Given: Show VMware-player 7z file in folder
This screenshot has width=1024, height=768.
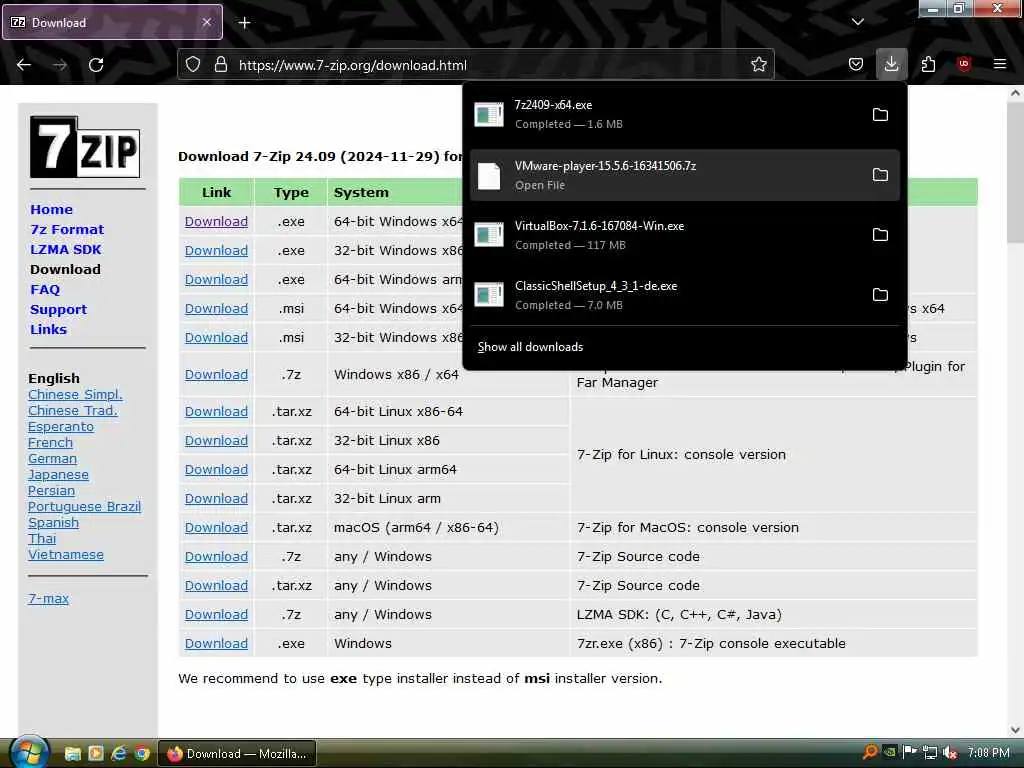Looking at the screenshot, I should coord(880,175).
